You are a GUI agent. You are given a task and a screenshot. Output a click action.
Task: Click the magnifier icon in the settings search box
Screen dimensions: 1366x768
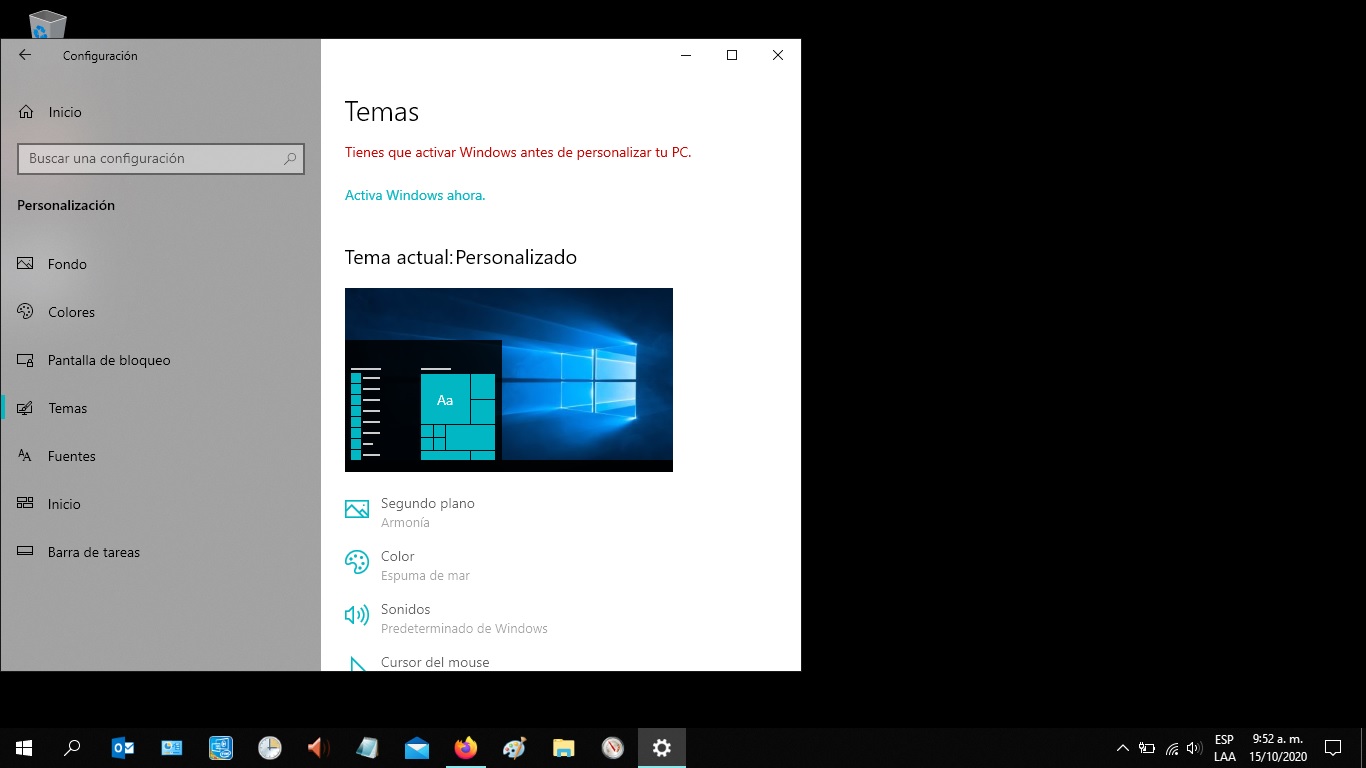pyautogui.click(x=290, y=158)
